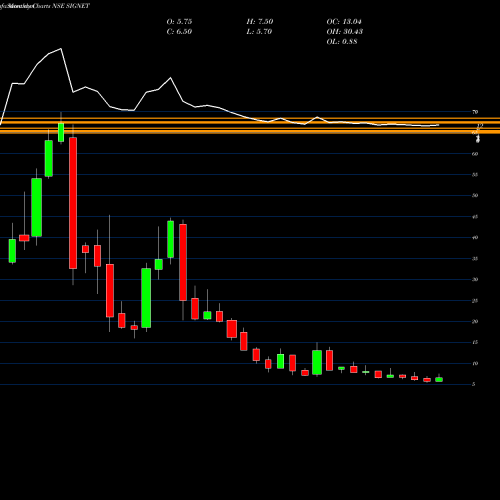Click the 5 price axis label
Screen dimensions: 500x500
click(x=474, y=384)
